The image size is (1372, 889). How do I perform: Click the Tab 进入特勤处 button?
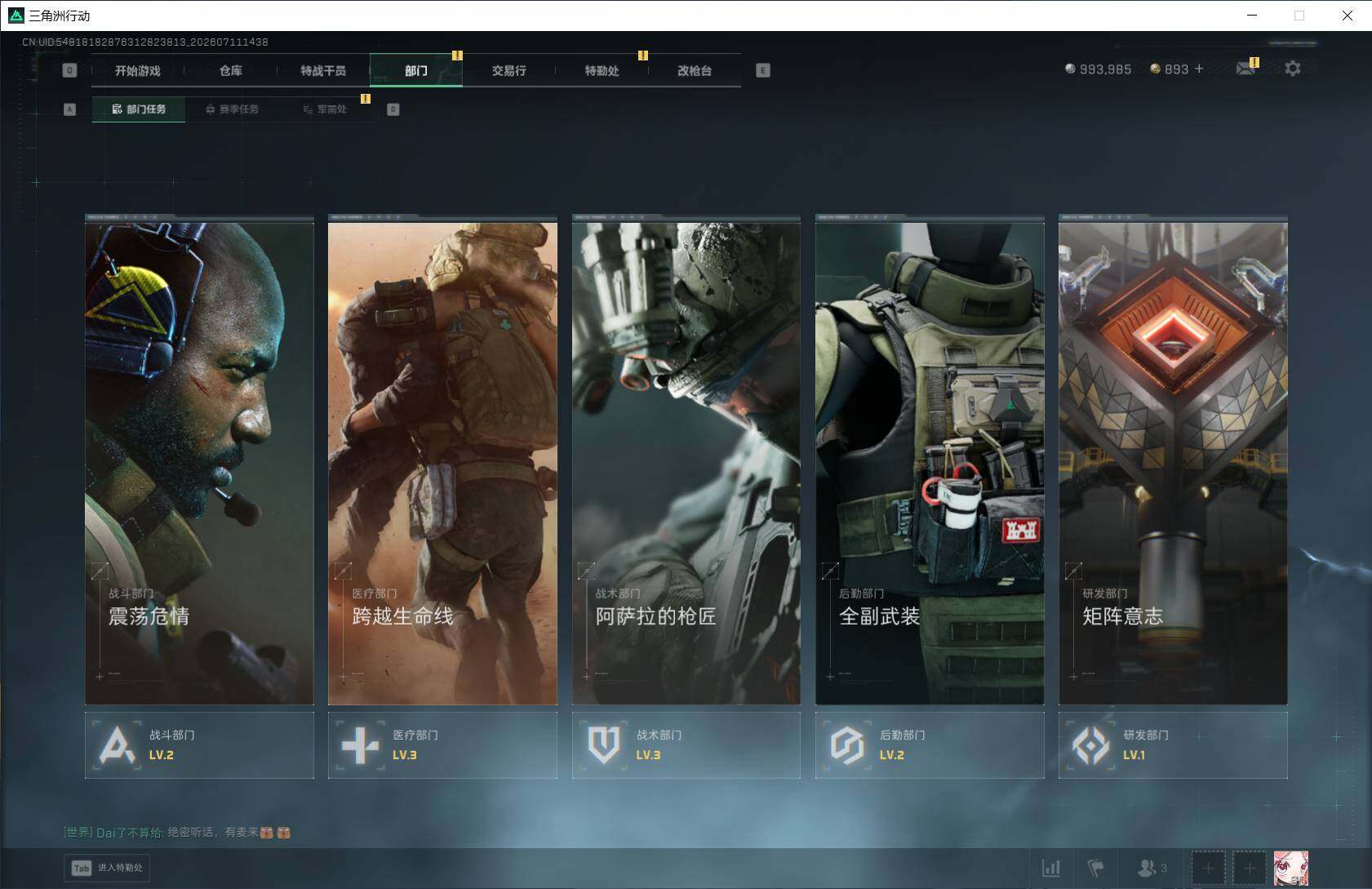[x=108, y=868]
